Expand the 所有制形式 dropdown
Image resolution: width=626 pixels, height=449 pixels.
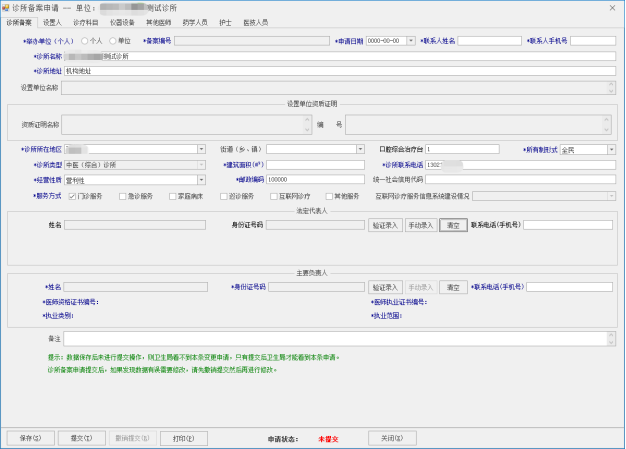[611, 150]
